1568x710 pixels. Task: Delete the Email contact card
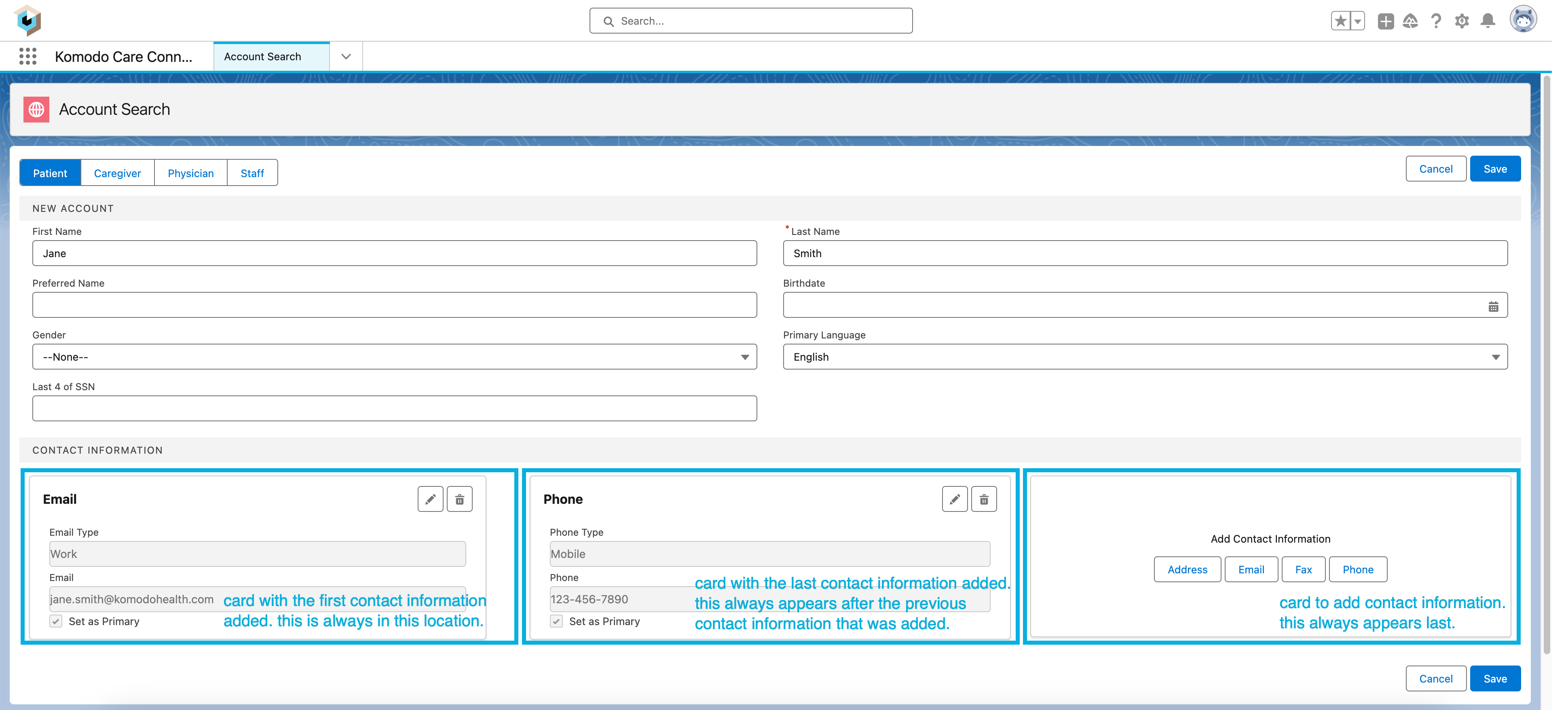pos(460,499)
